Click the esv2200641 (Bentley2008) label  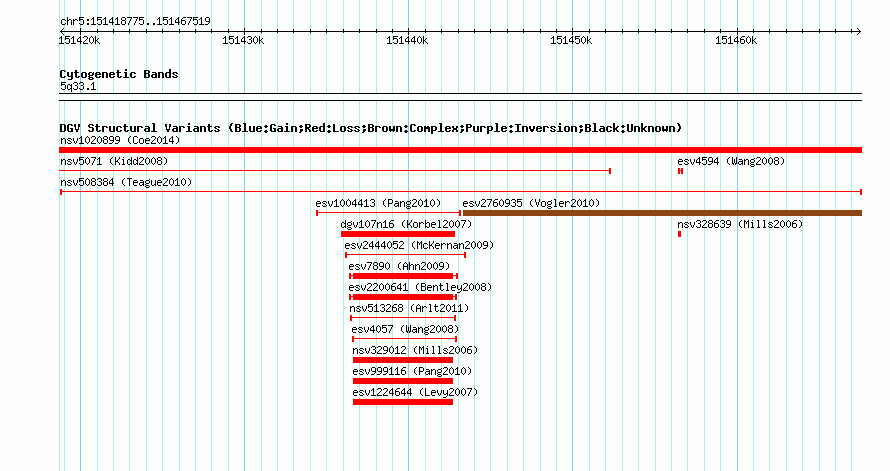[420, 287]
